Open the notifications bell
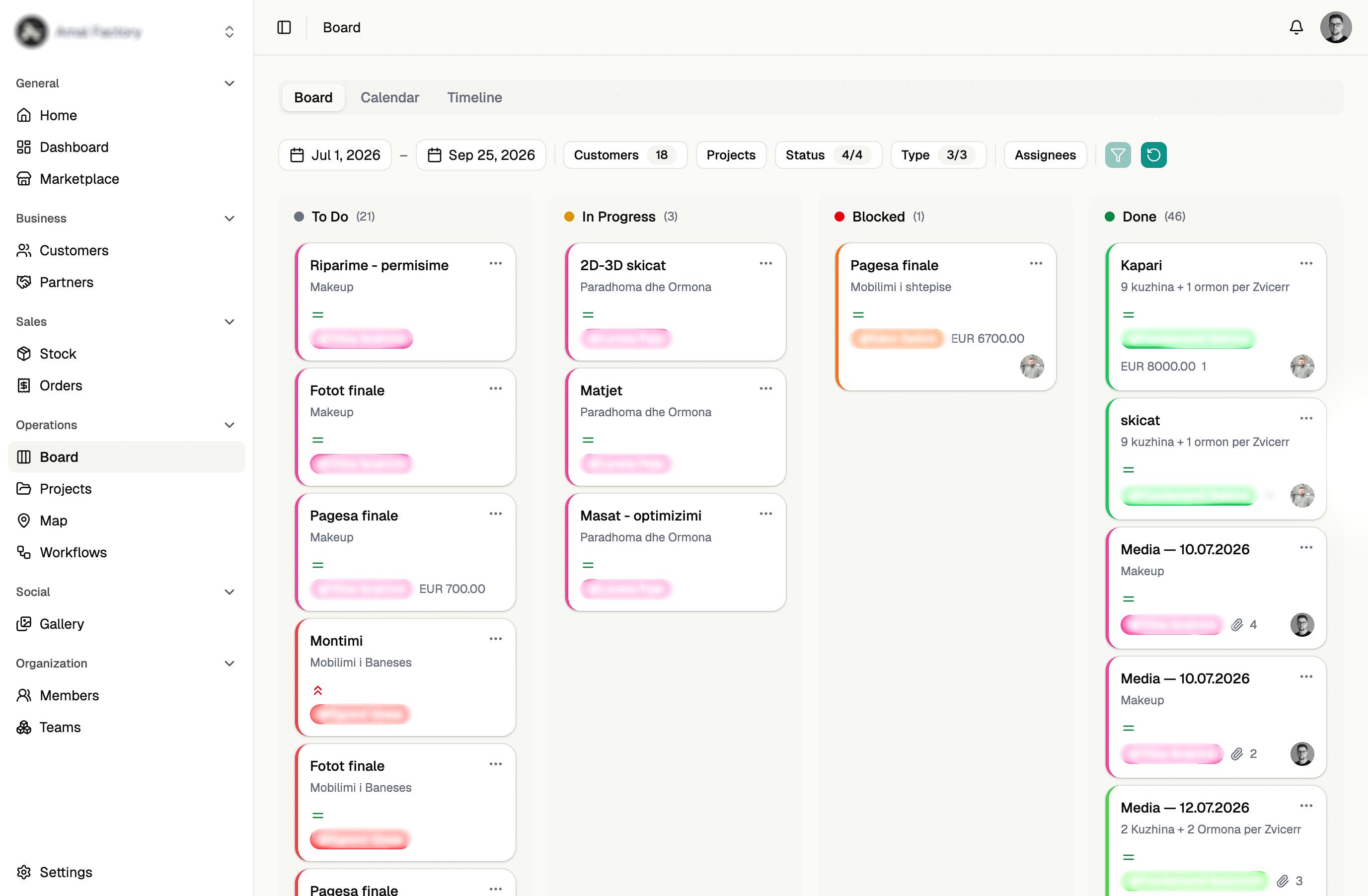This screenshot has width=1368, height=896. pos(1295,27)
